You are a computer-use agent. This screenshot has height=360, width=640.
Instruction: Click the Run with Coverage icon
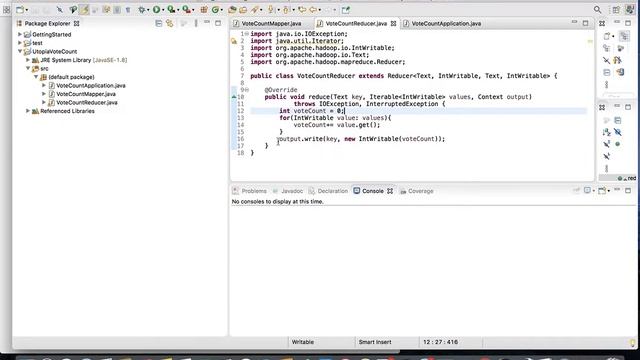click(171, 10)
